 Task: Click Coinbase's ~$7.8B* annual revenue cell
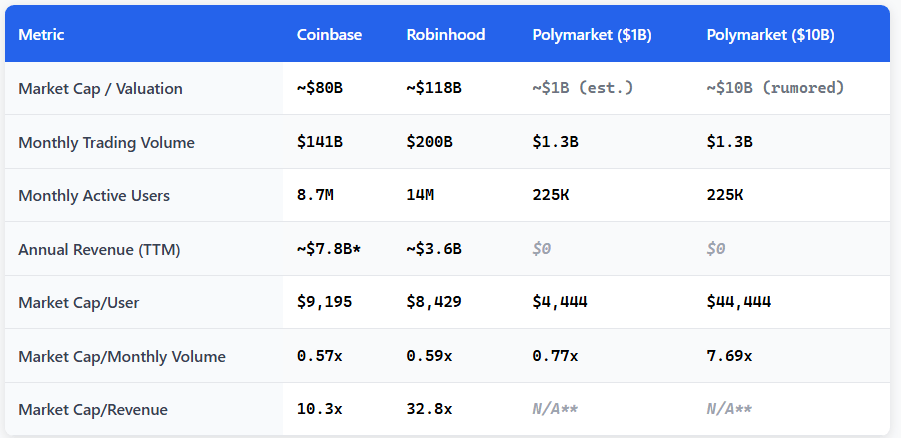point(328,249)
